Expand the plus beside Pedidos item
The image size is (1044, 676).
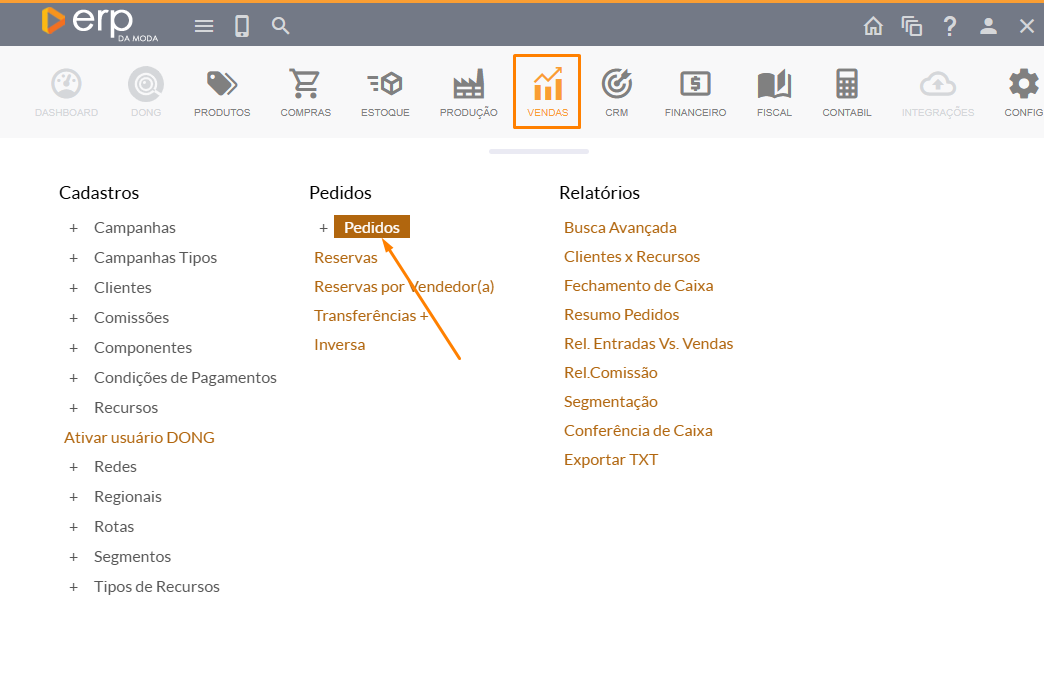pos(323,228)
